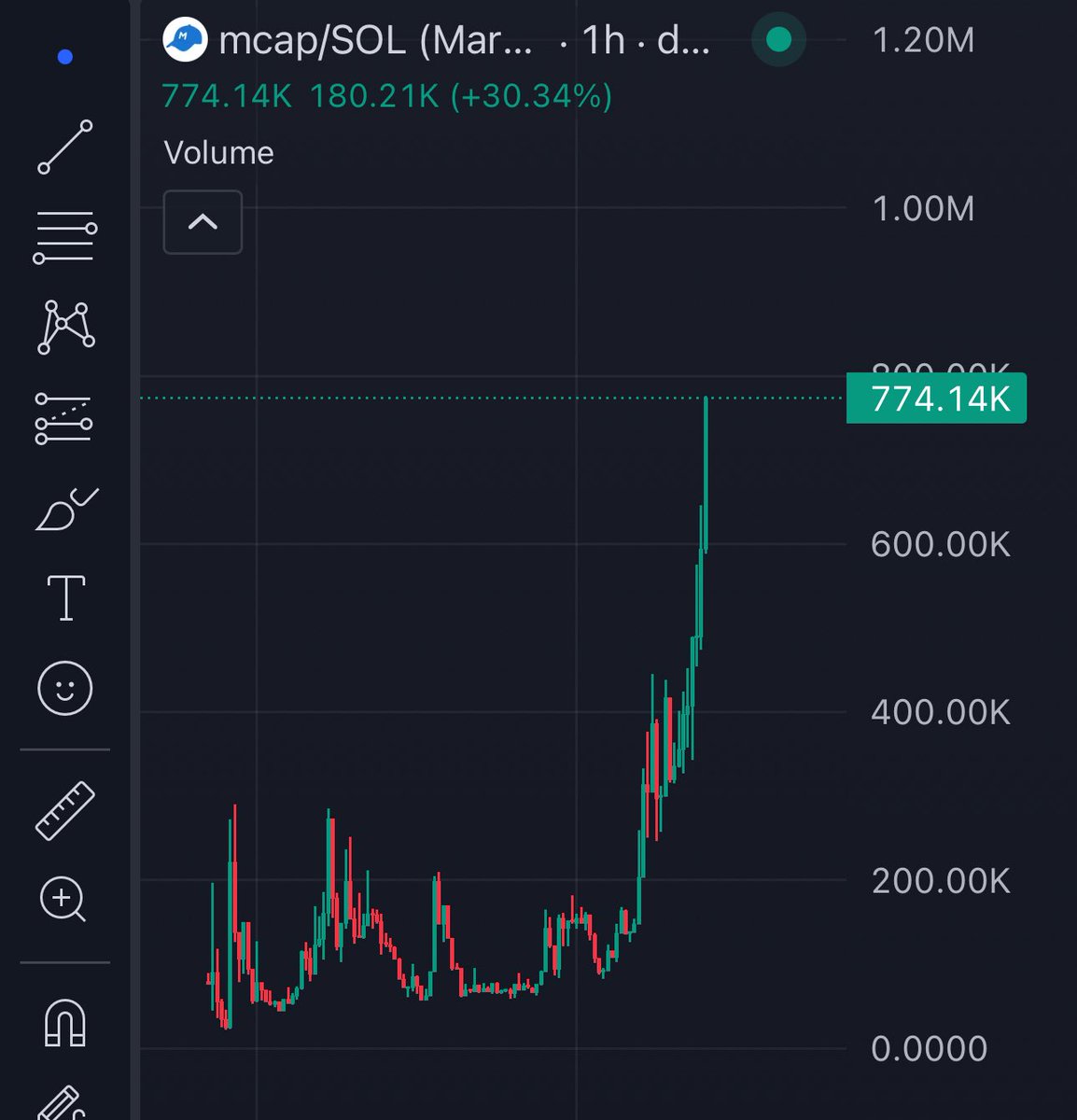Select the XABCD pattern tool
1077x1120 pixels.
tap(65, 328)
